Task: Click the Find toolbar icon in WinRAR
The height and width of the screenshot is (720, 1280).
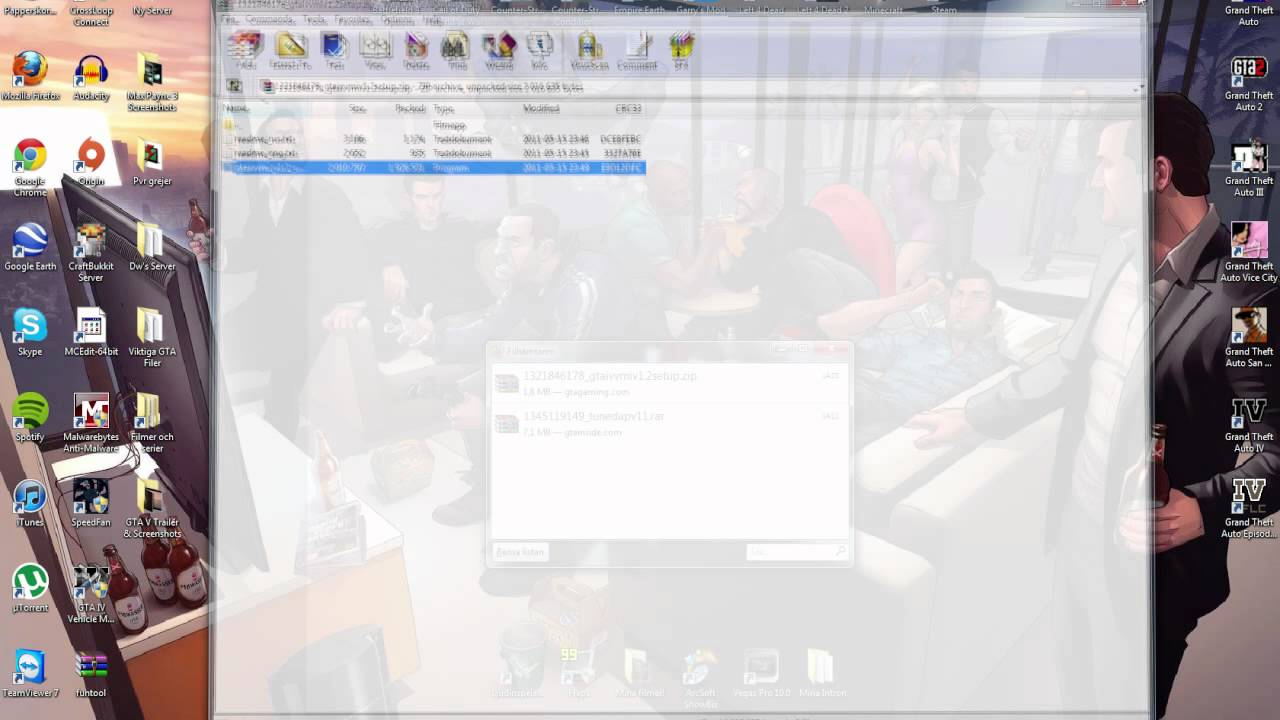Action: [456, 50]
